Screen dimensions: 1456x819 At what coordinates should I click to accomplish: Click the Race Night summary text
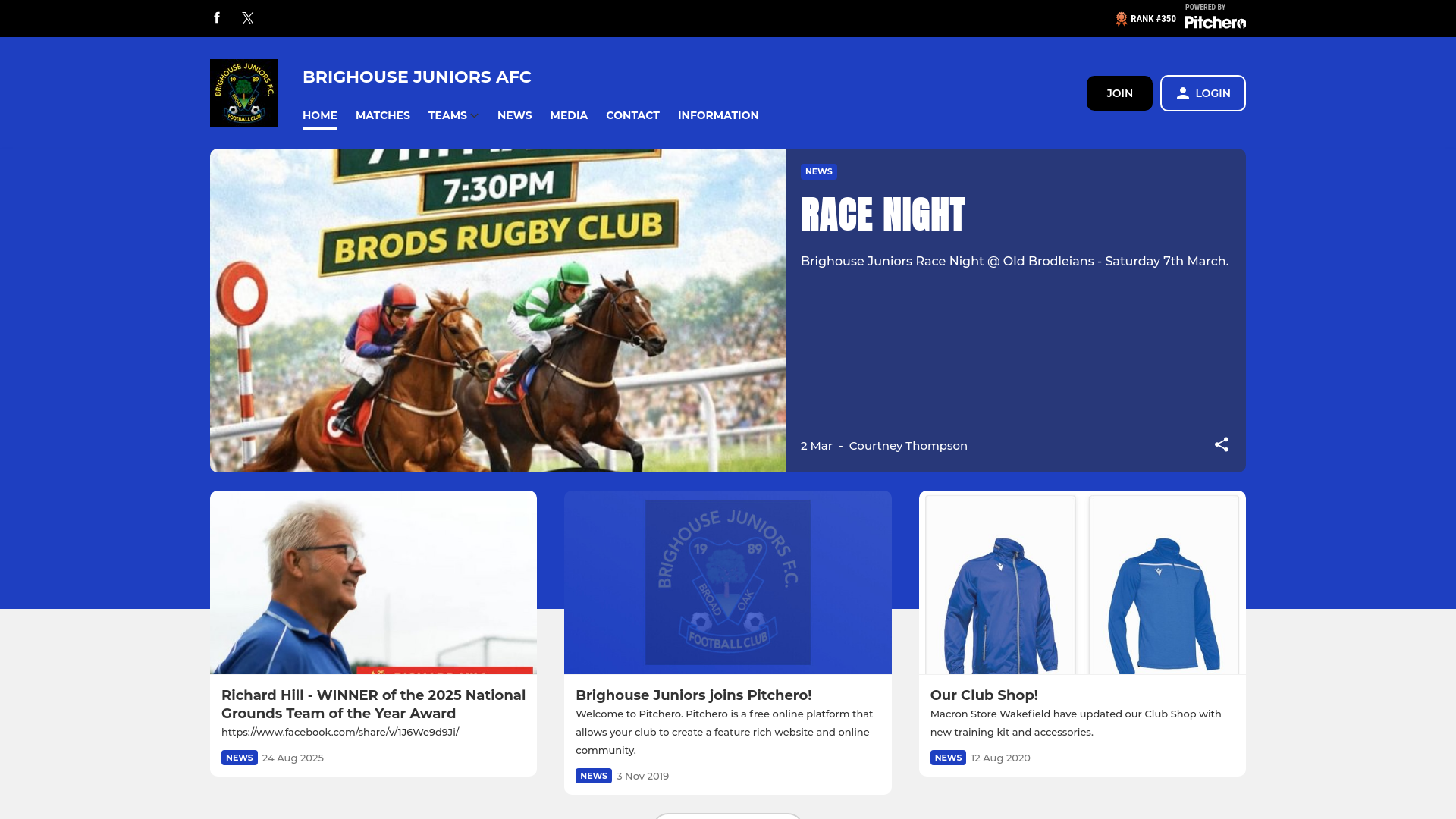pos(1015,261)
